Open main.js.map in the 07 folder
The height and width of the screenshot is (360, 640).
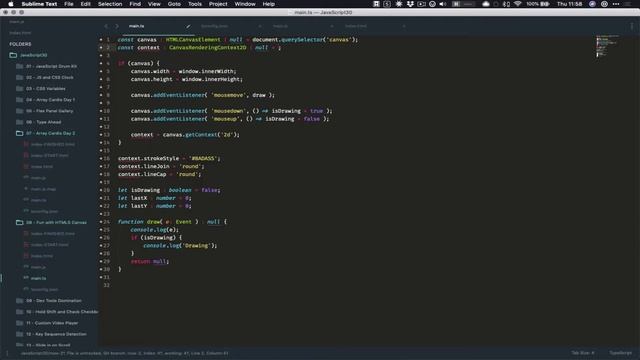pyautogui.click(x=43, y=189)
